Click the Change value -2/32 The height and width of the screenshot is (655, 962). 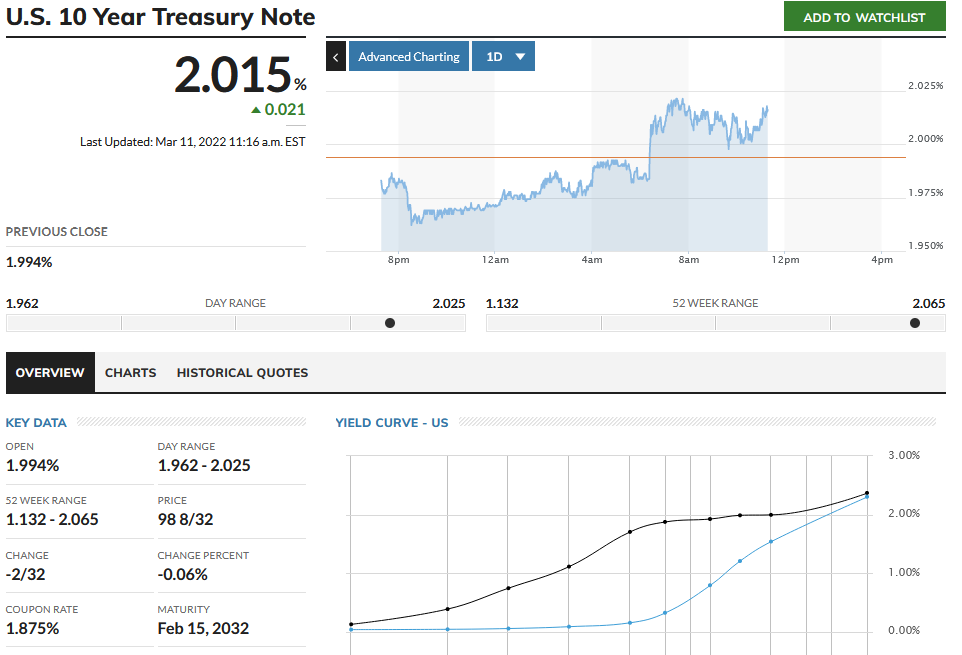[26, 575]
